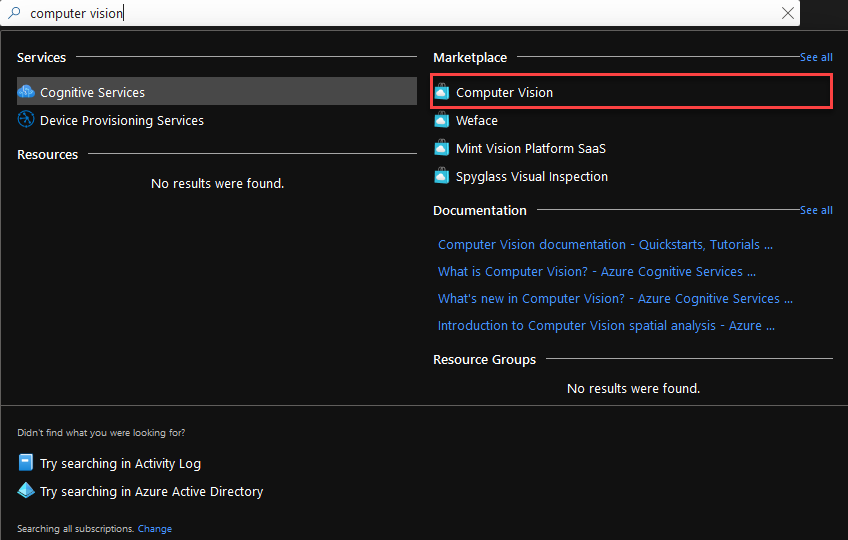Open Documentation See all link
The width and height of the screenshot is (848, 540).
click(x=816, y=211)
